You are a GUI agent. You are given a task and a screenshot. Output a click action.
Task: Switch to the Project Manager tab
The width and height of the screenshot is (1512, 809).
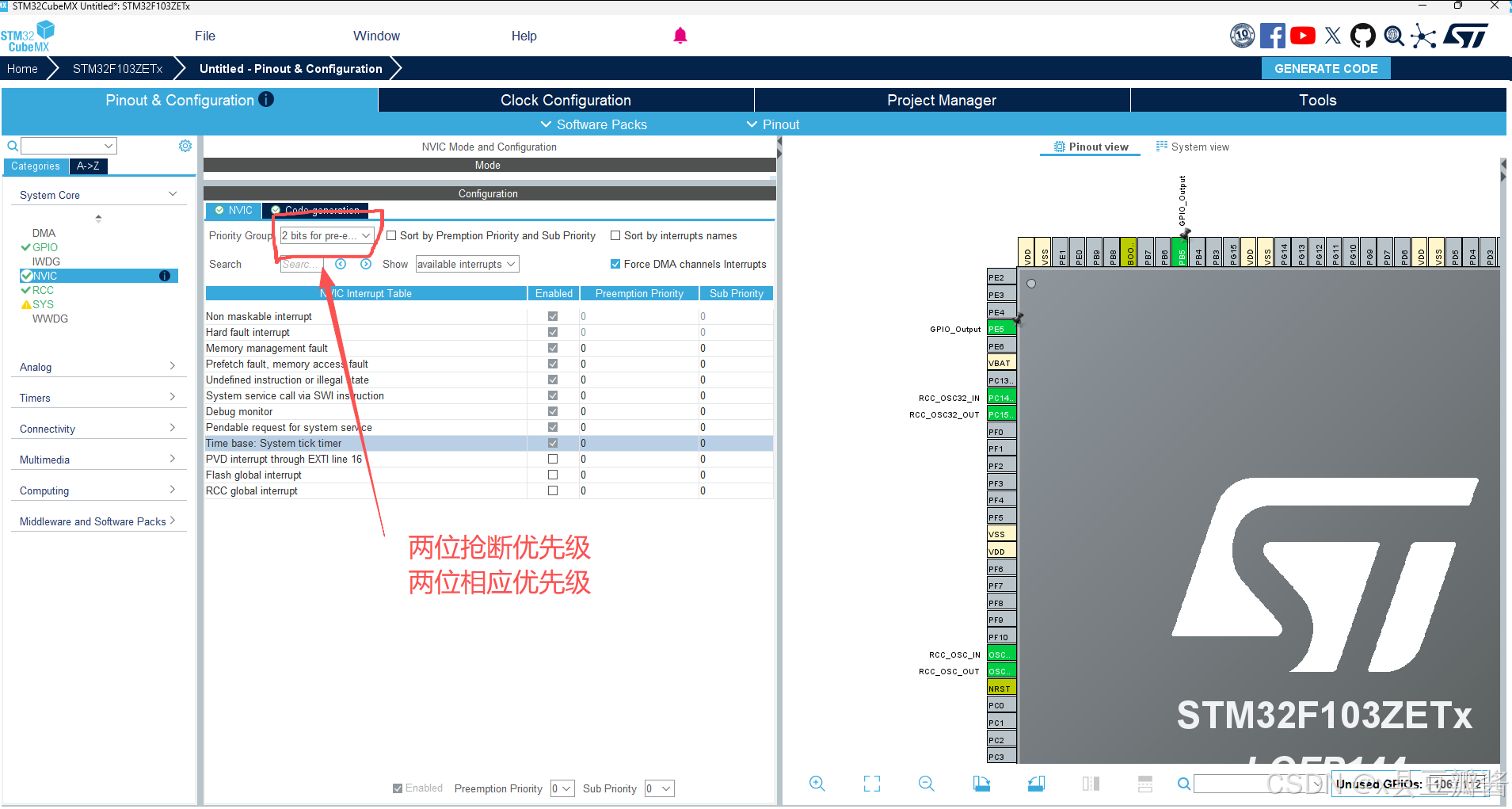coord(942,100)
